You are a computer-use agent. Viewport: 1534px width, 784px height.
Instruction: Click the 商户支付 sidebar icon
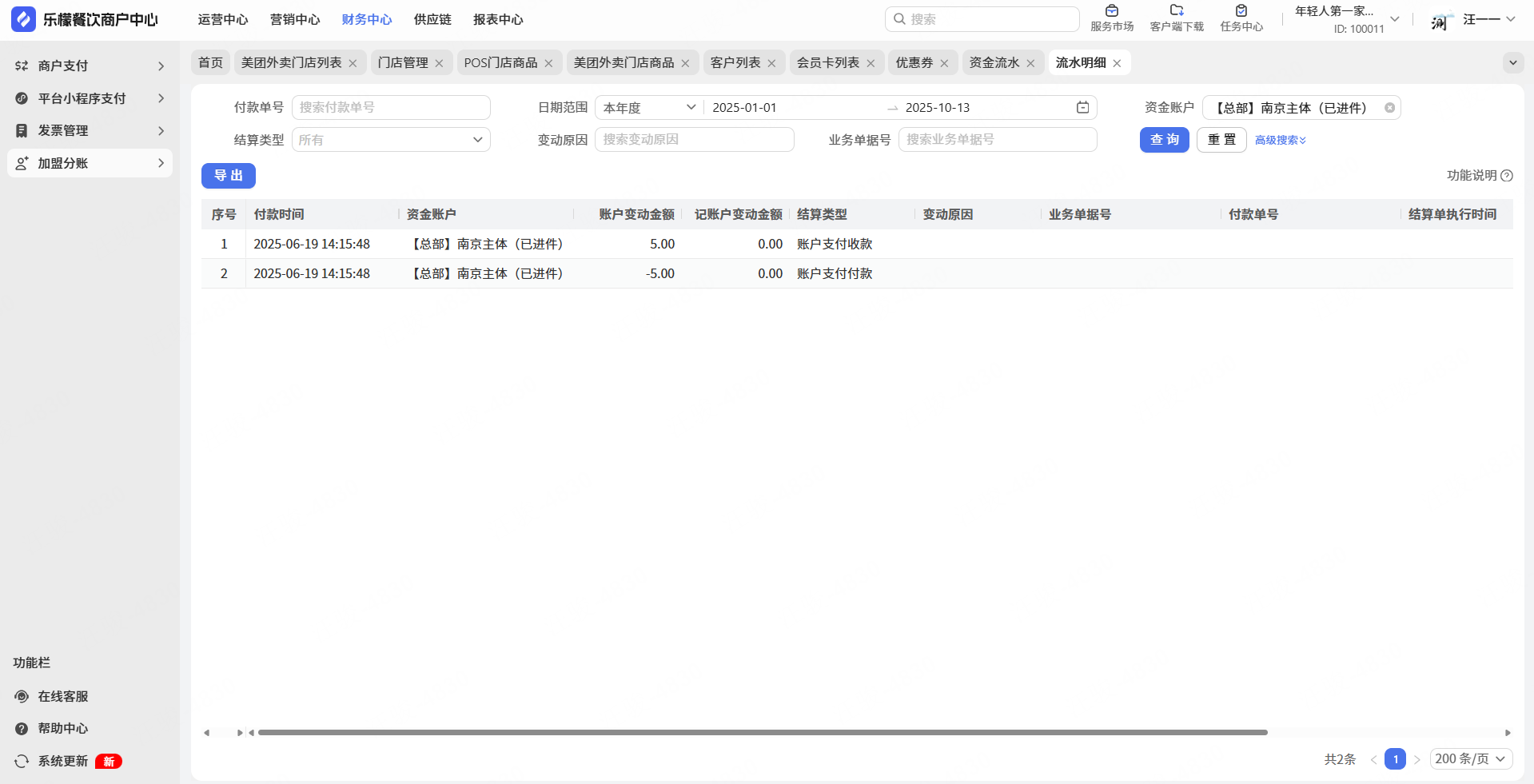click(22, 66)
